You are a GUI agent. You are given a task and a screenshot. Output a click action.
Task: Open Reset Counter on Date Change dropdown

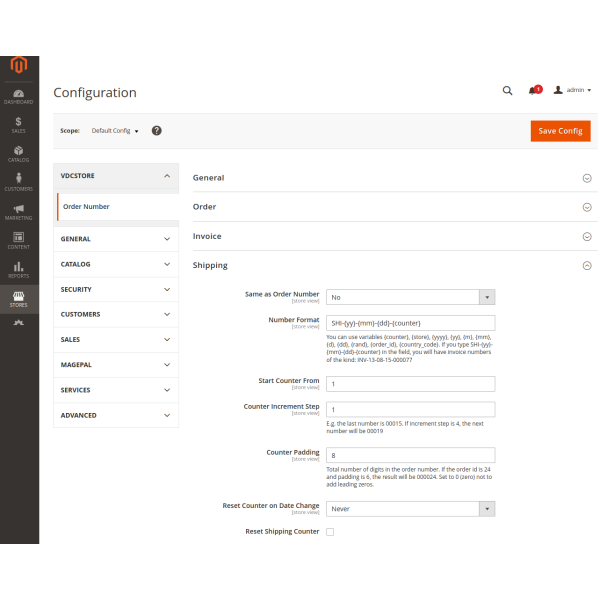click(x=410, y=509)
